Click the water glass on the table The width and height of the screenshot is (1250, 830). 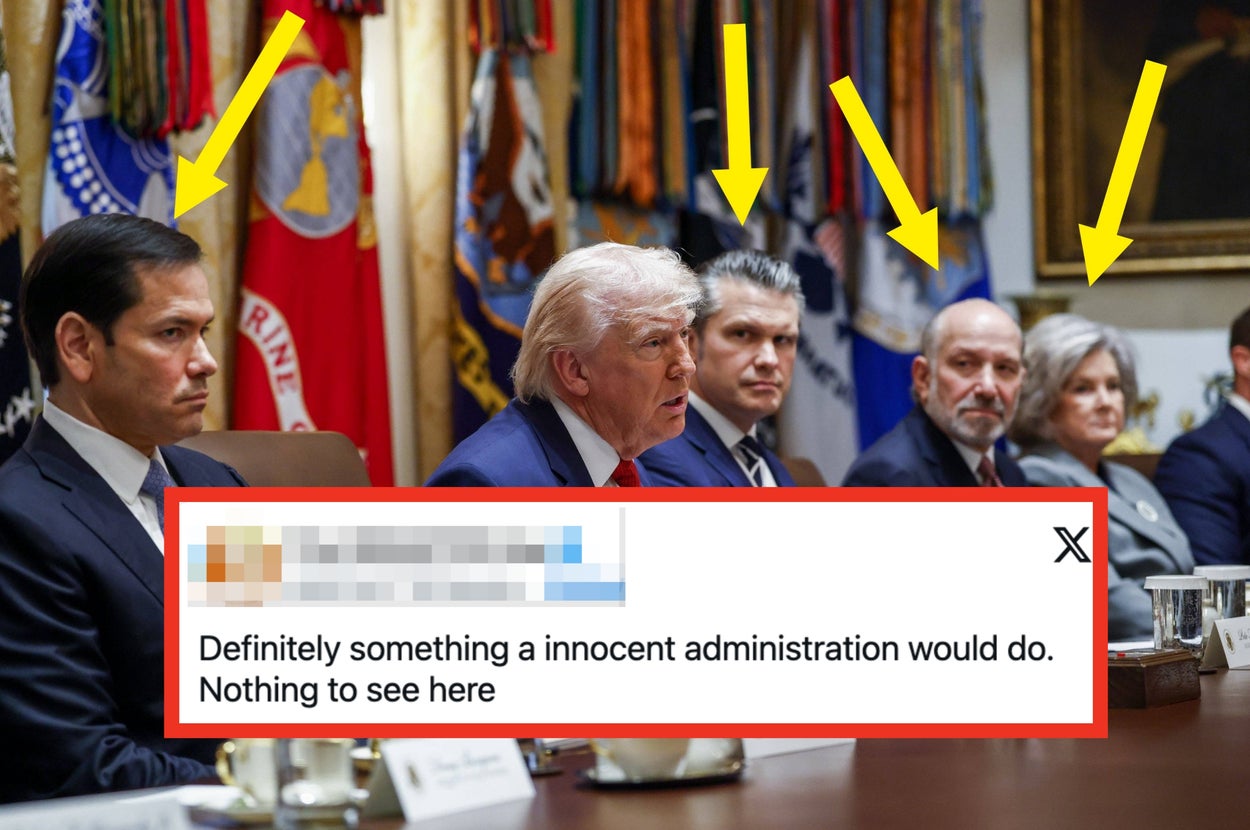1176,613
